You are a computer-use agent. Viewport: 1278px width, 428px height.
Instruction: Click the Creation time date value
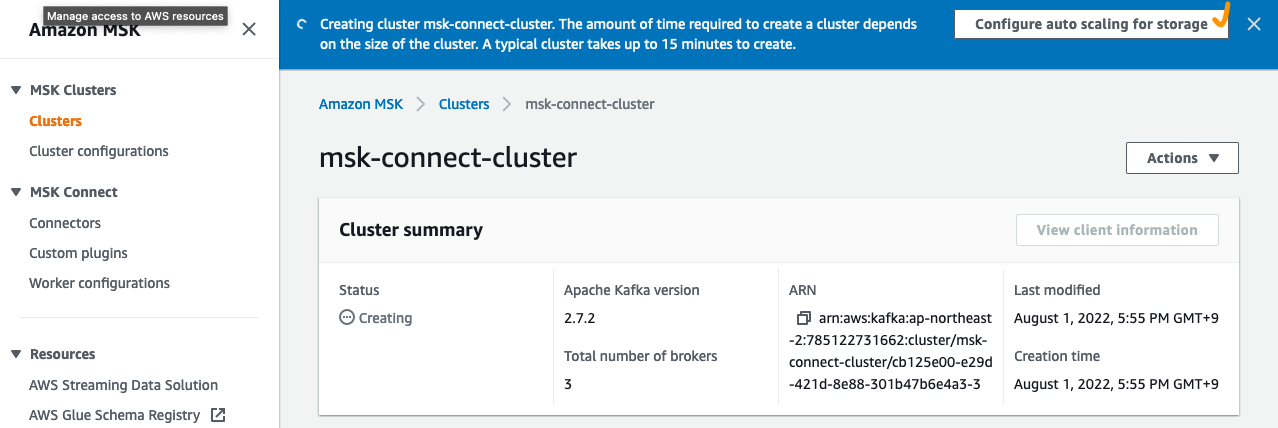(x=1116, y=384)
